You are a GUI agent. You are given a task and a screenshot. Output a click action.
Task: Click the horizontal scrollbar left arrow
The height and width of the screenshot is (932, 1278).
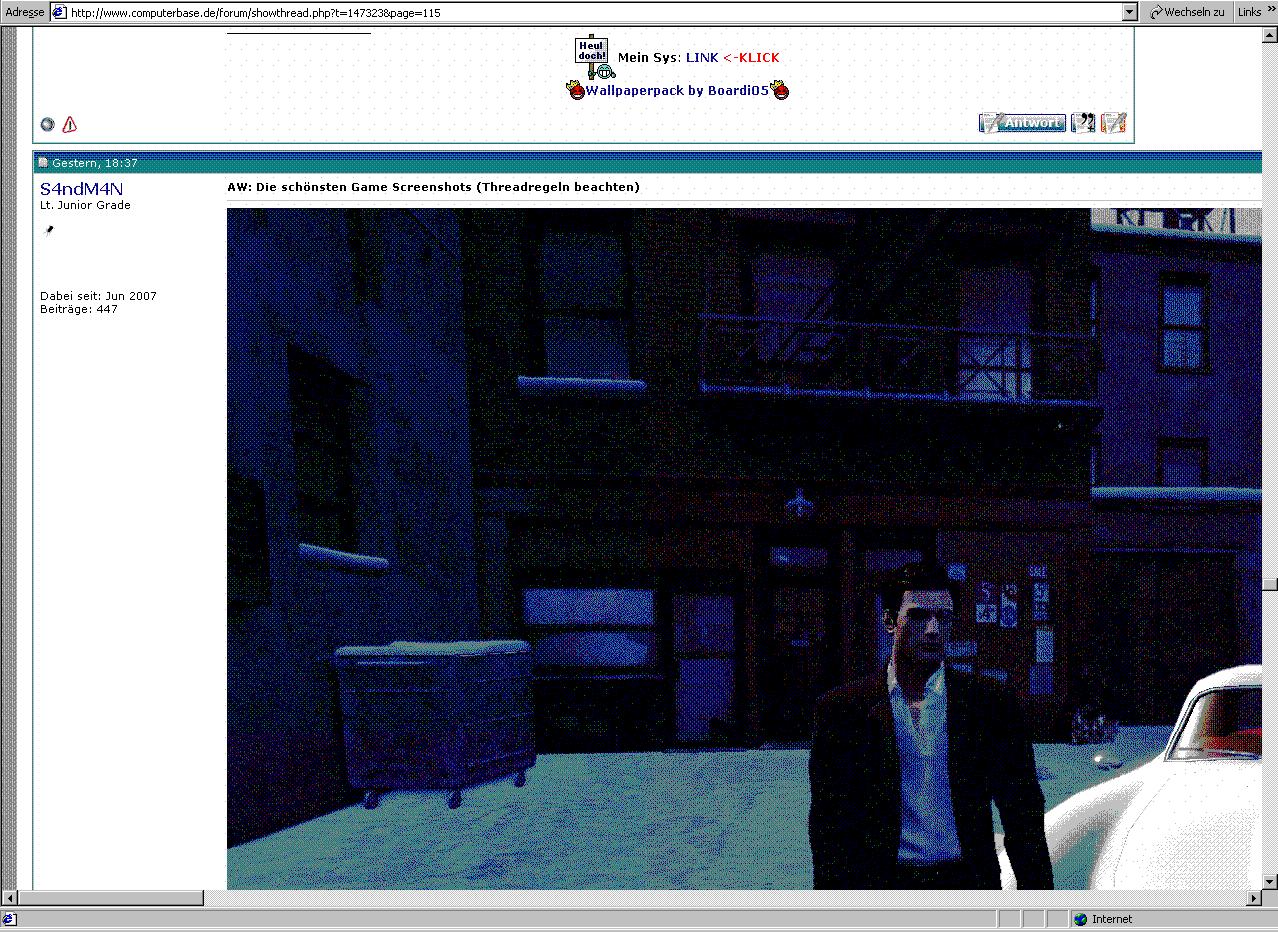pyautogui.click(x=9, y=898)
